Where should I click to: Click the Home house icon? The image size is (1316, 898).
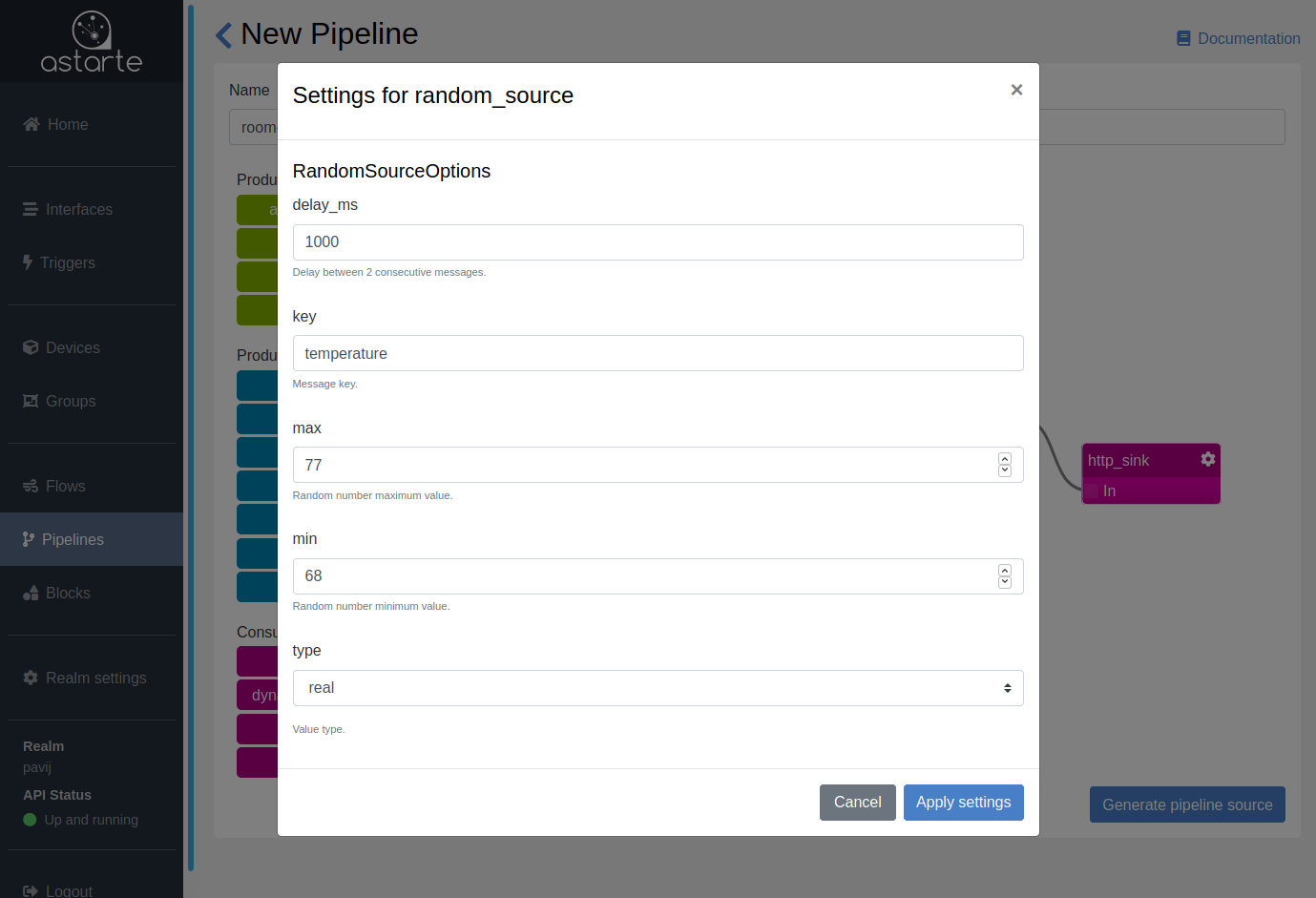[31, 124]
